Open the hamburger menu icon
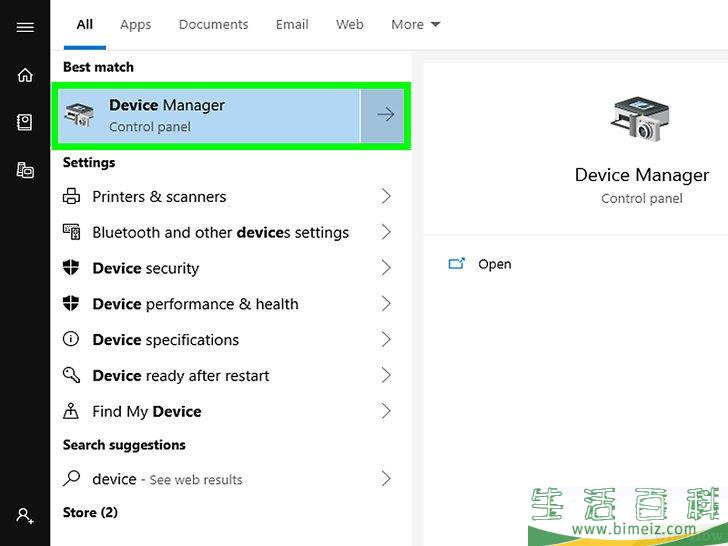 click(25, 27)
